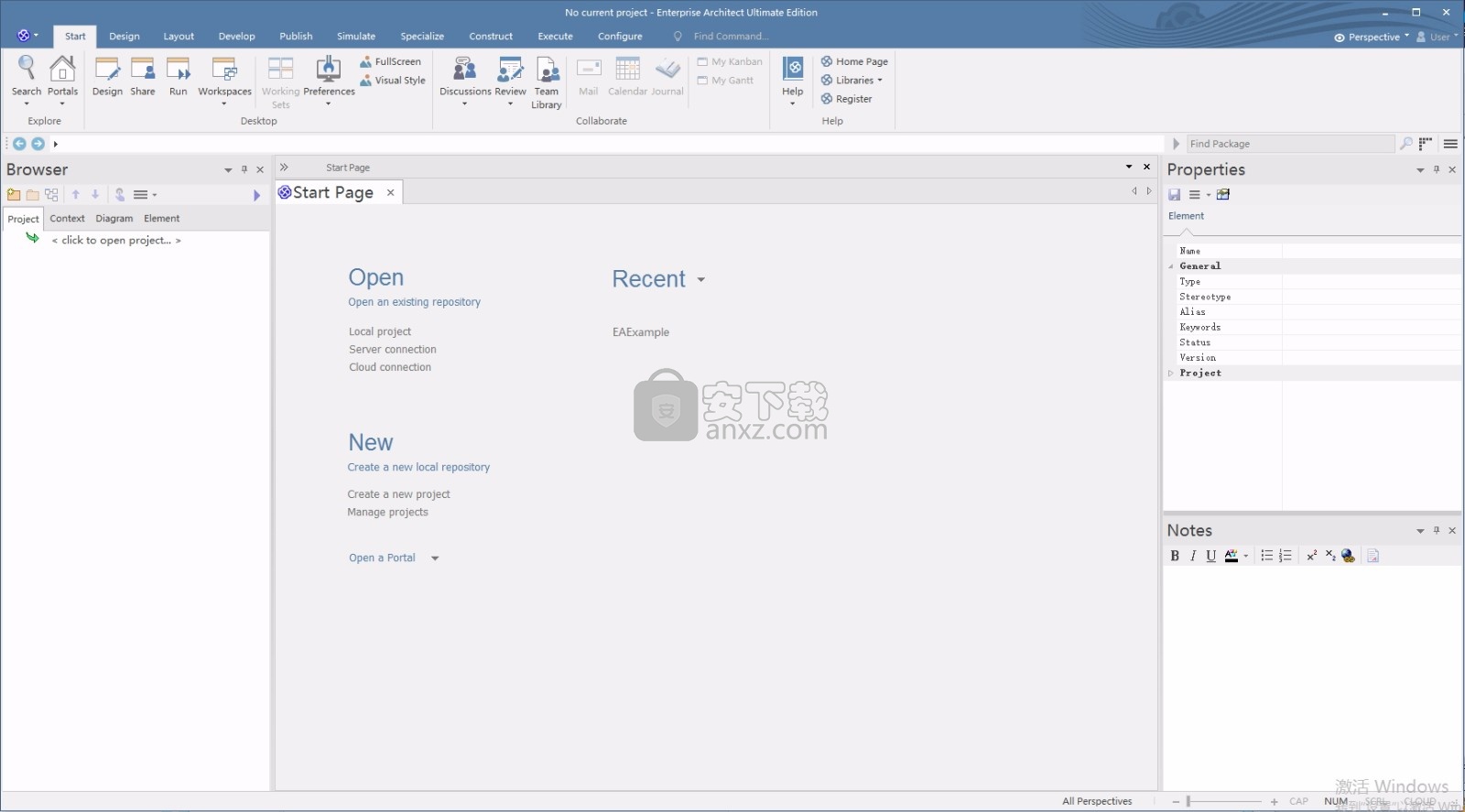Expand the Project group in Properties
Screen dimensions: 1465x812
(1171, 374)
